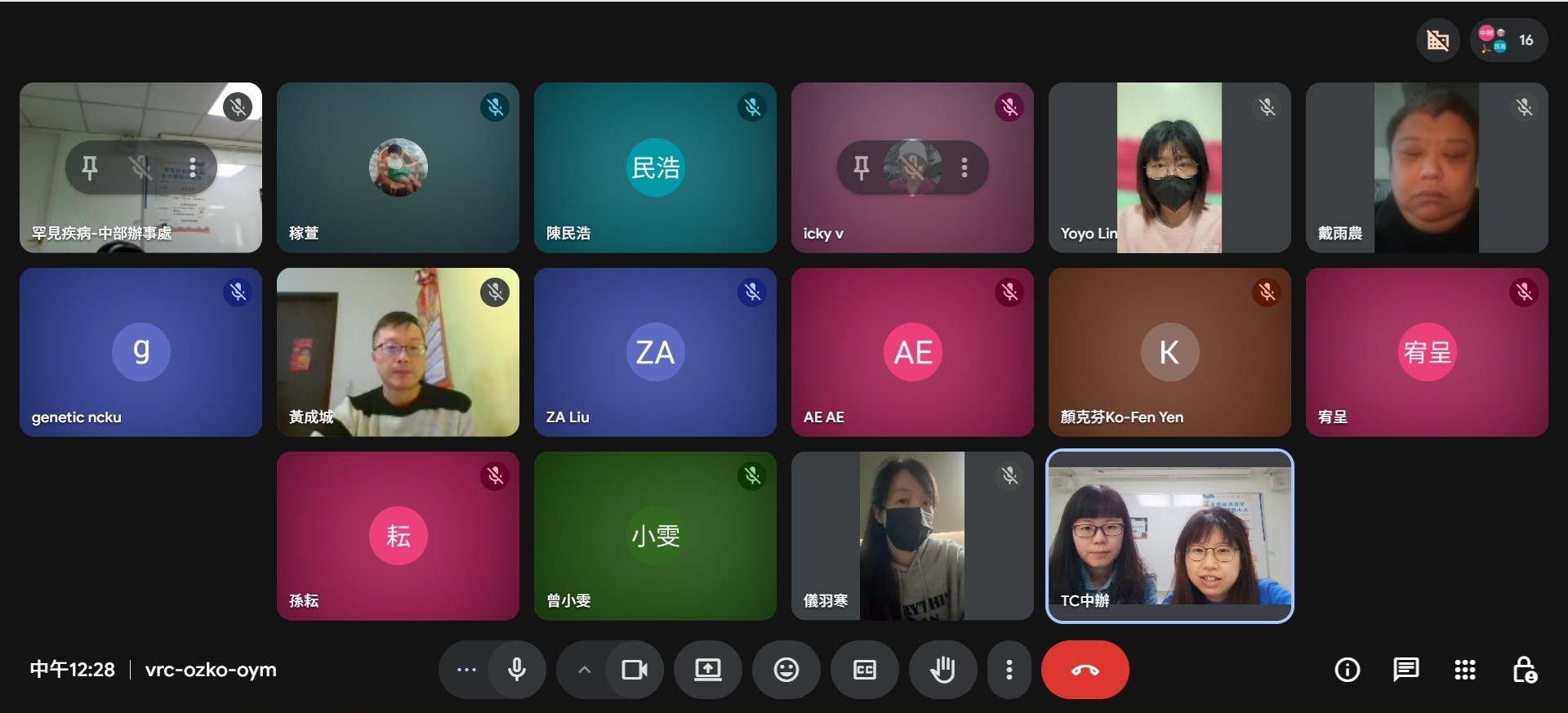Viewport: 1568px width, 713px height.
Task: Open the chat messages panel
Action: coord(1405,670)
